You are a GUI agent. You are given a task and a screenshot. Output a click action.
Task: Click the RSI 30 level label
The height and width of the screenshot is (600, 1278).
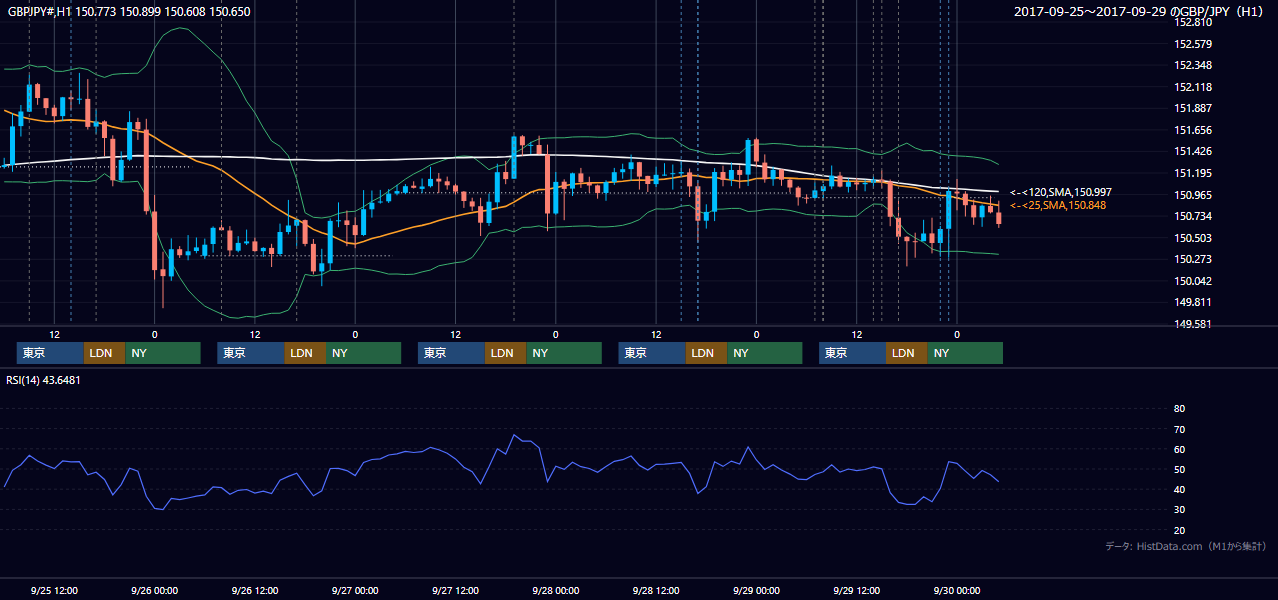coord(1179,510)
